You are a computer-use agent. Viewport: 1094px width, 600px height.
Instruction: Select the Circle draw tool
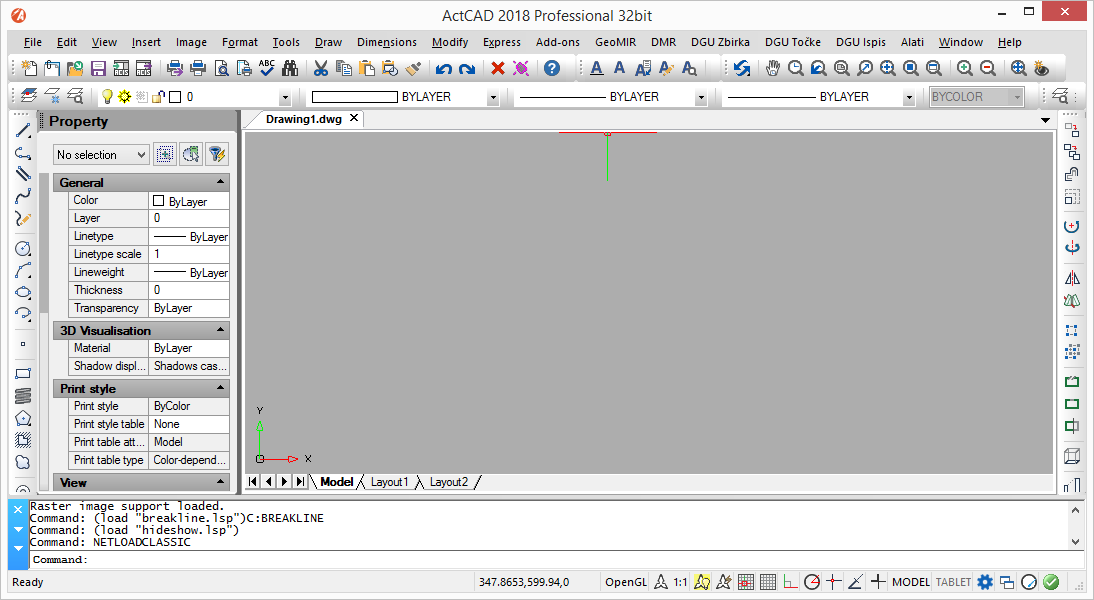(23, 248)
